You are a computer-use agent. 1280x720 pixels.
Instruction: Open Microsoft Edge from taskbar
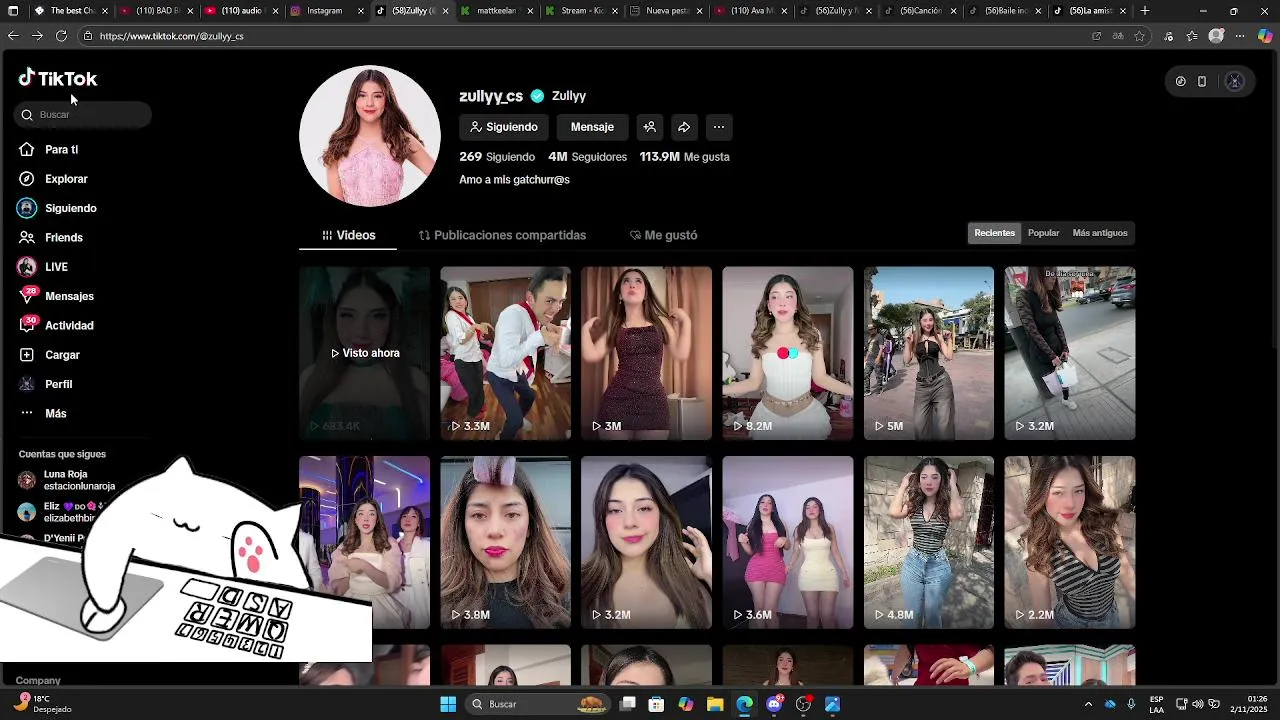[744, 704]
